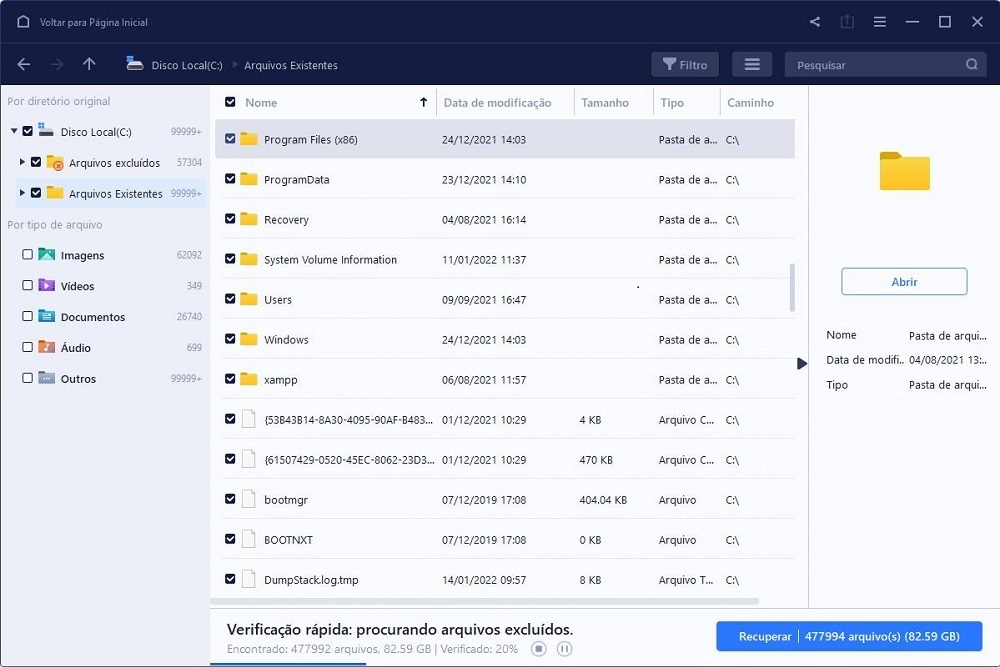Viewport: 1000px width, 668px height.
Task: Click the search magnifier icon
Action: (971, 65)
